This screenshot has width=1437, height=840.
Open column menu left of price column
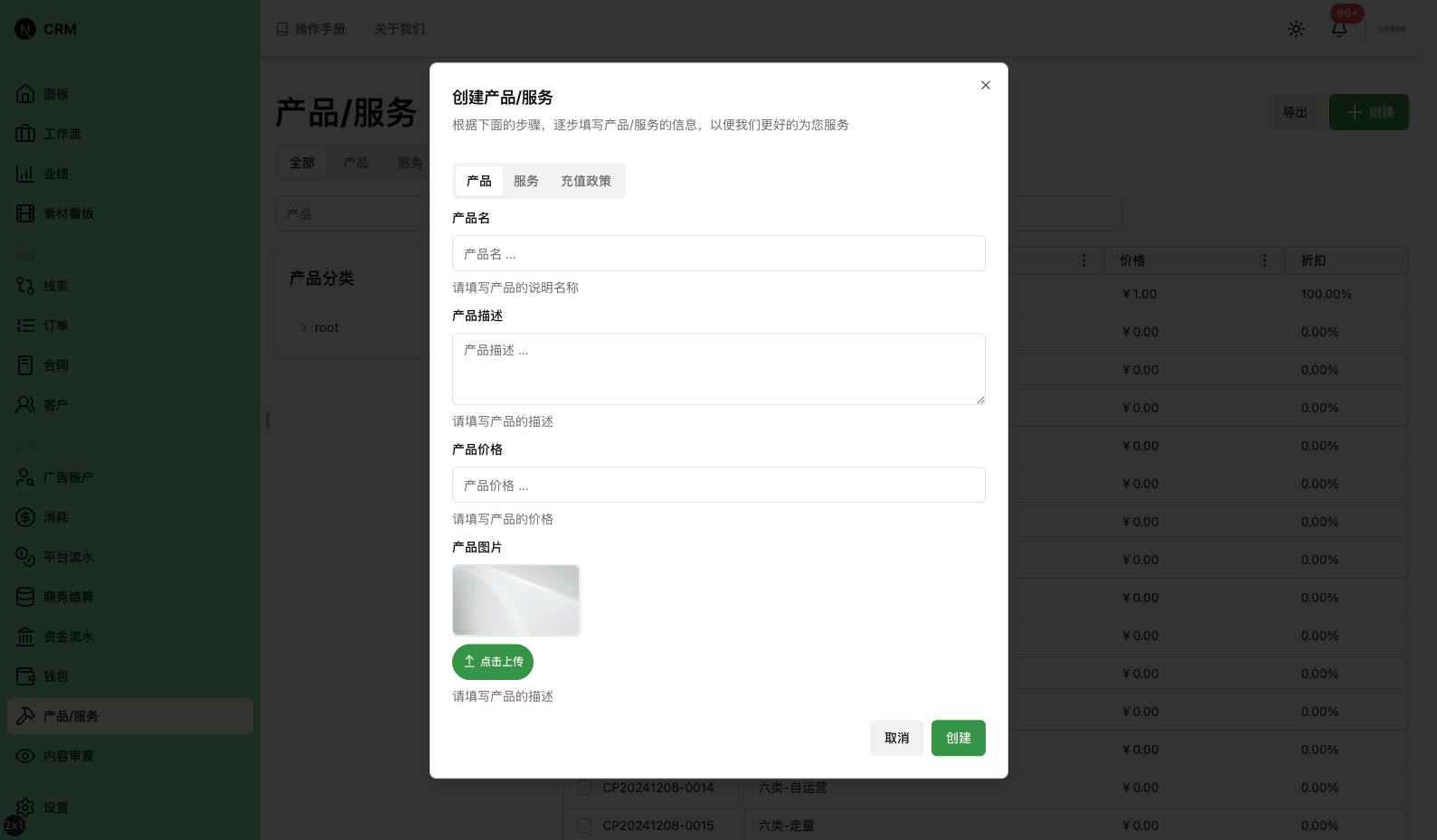coord(1083,260)
